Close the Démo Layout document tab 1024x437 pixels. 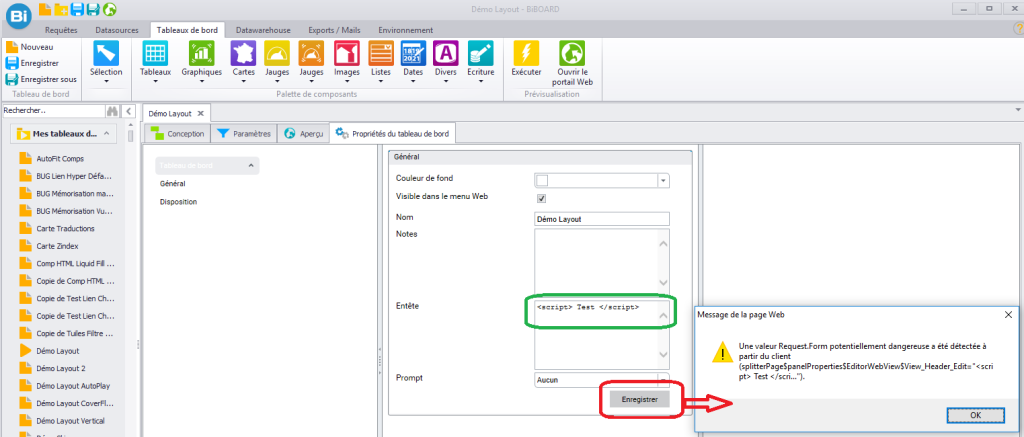tap(200, 114)
